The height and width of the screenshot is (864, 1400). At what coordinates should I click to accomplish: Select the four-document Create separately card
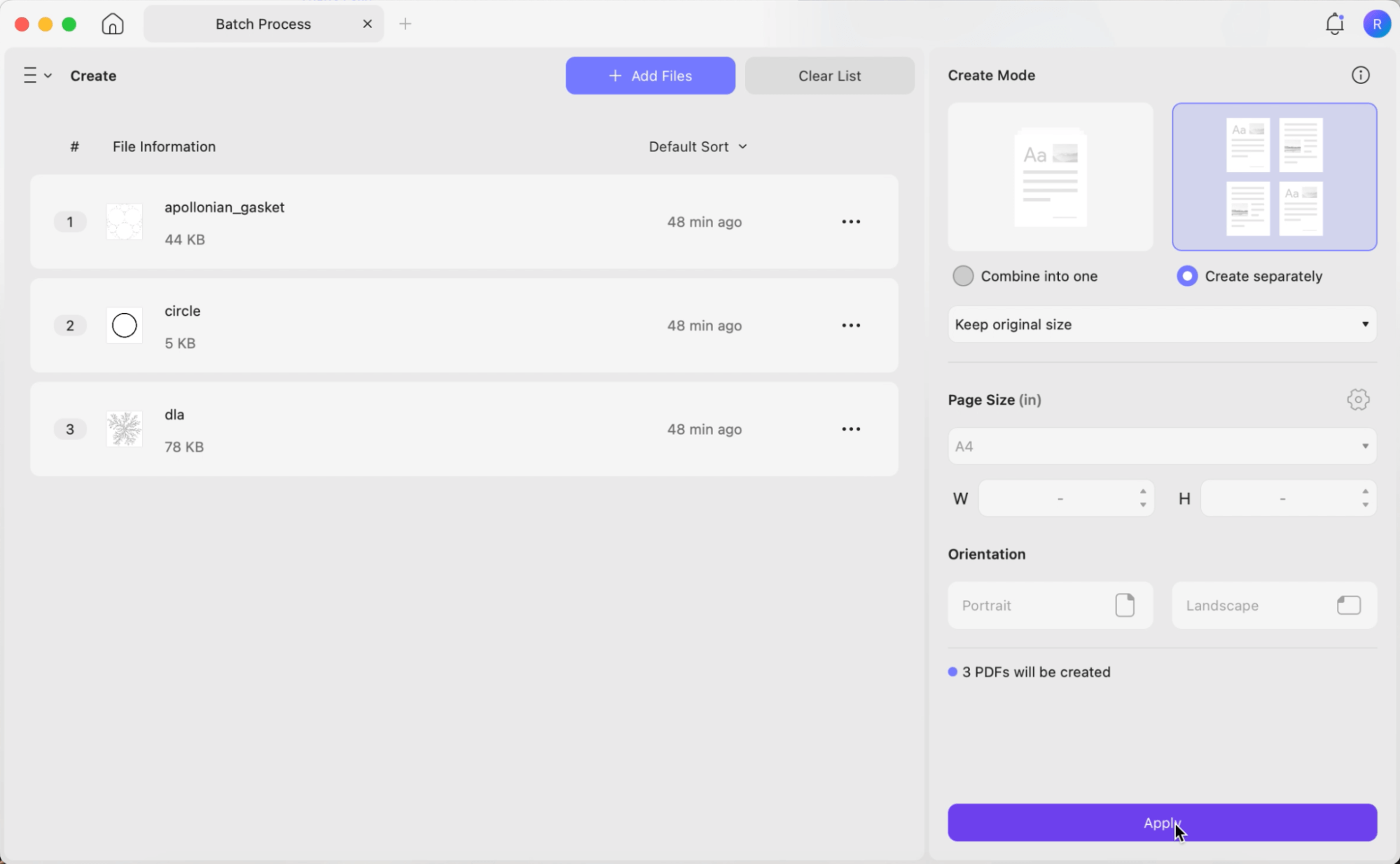[x=1274, y=177]
